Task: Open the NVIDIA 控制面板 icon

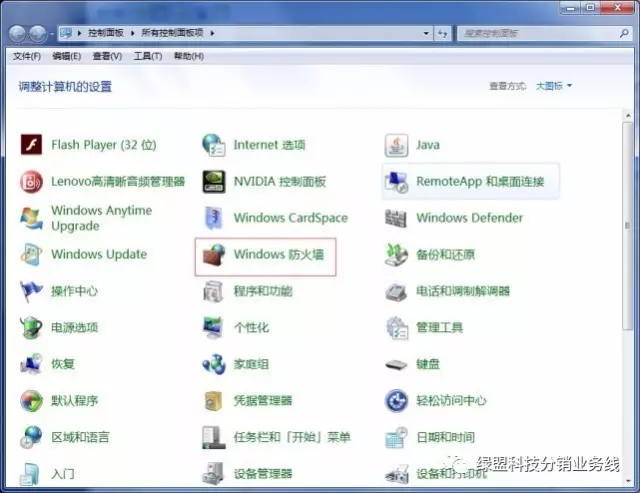Action: [x=214, y=182]
